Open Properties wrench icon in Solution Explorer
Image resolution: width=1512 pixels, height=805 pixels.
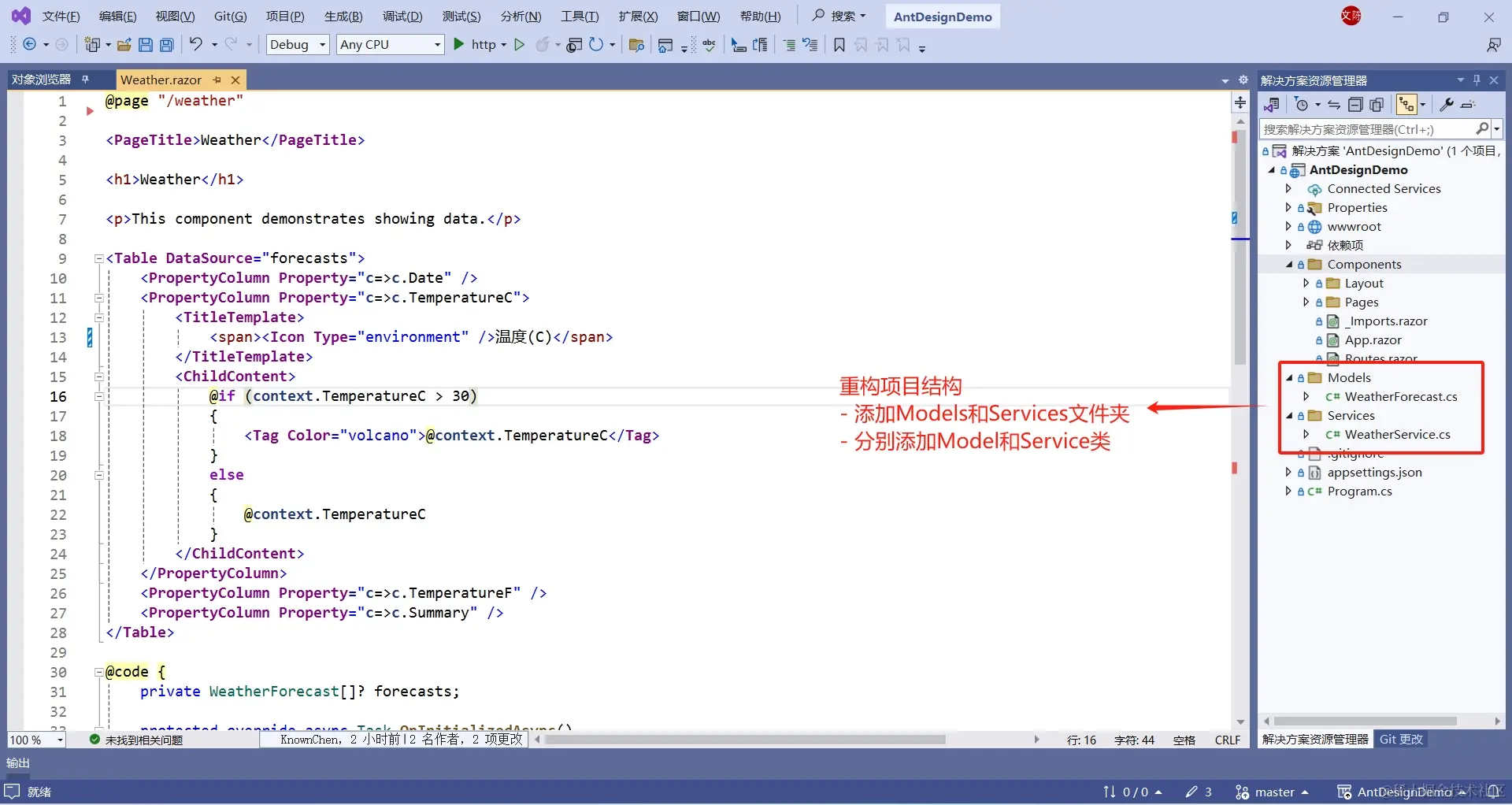click(x=1447, y=105)
